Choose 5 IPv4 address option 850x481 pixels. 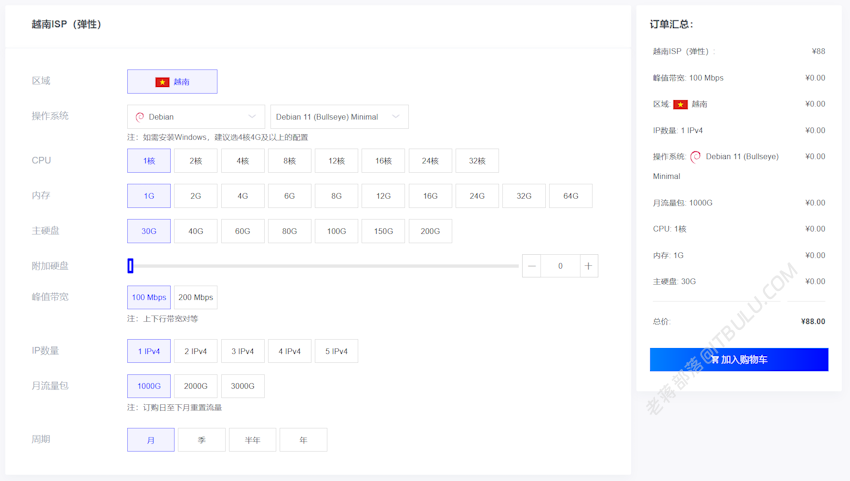tap(336, 351)
